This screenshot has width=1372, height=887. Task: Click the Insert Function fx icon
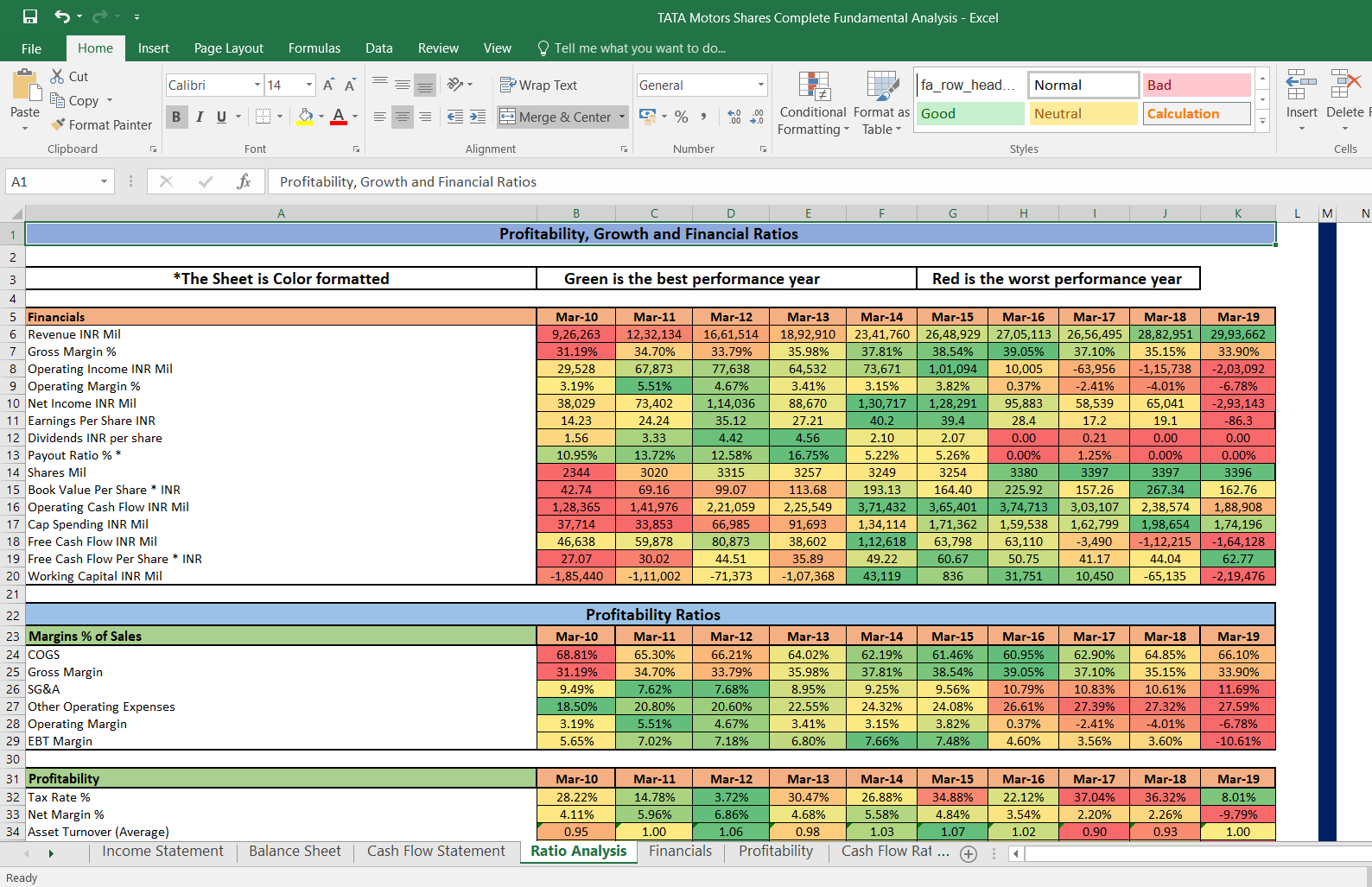244,181
